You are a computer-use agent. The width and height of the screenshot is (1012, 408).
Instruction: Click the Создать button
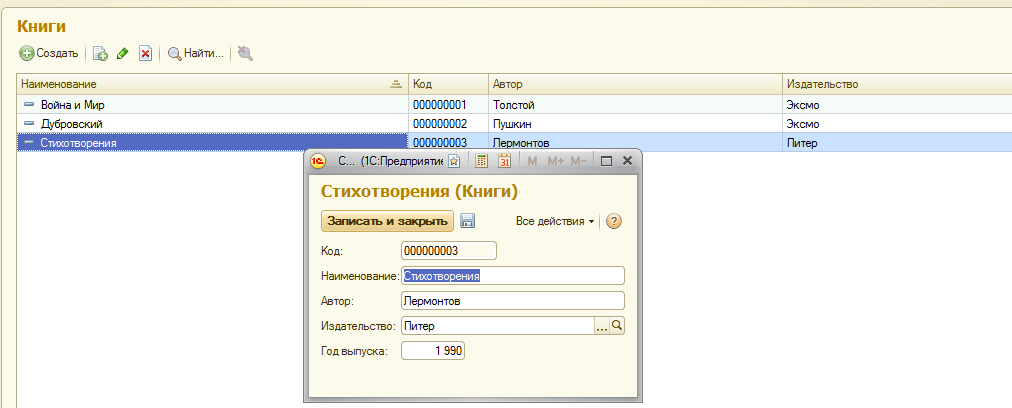49,53
